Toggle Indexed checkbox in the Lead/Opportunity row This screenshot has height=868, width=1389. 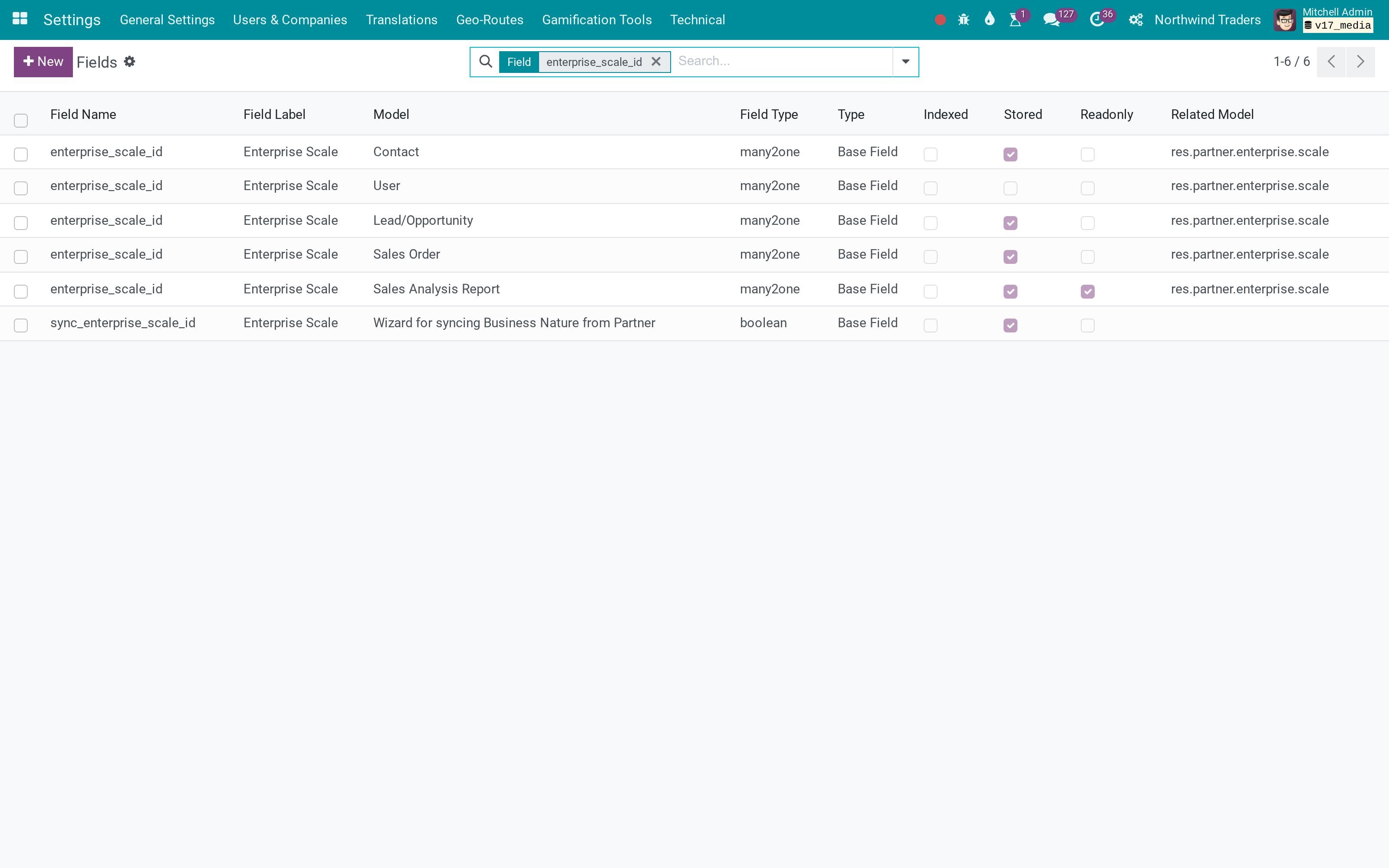pos(930,223)
